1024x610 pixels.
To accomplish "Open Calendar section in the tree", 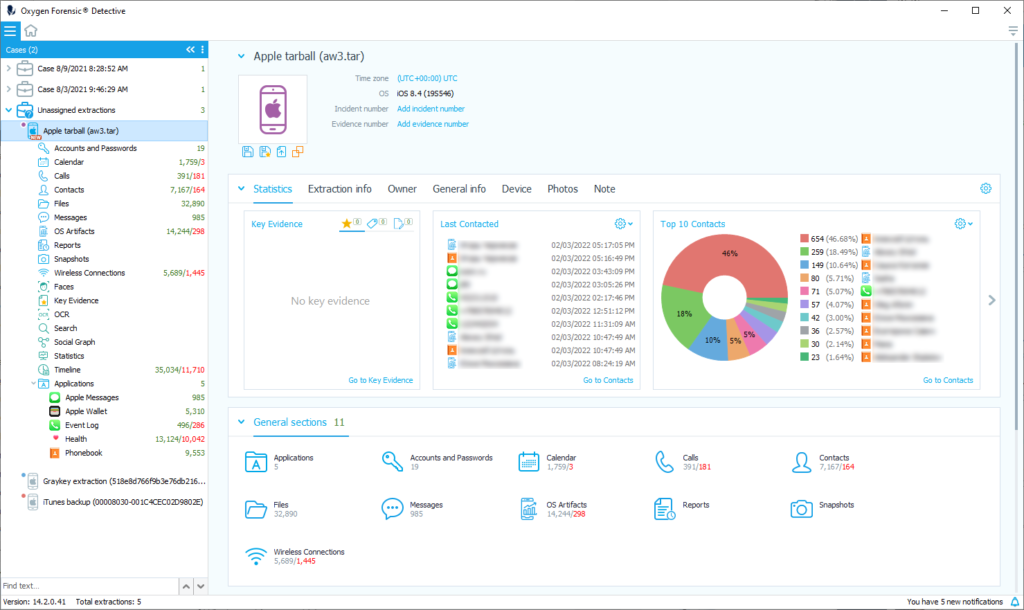I will [69, 162].
